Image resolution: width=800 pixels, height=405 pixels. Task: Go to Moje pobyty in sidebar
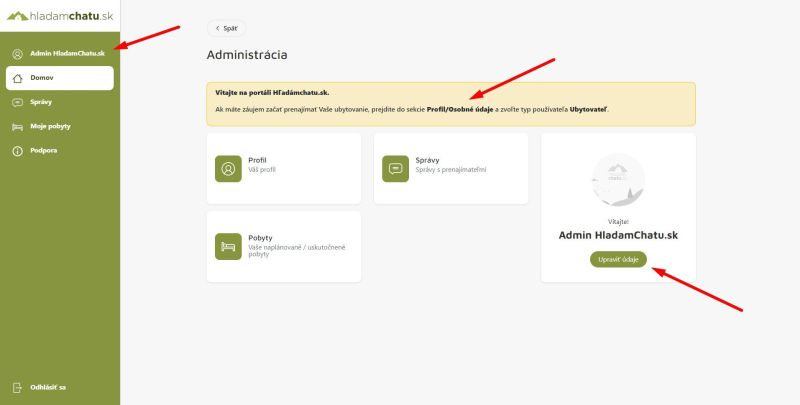(60, 126)
